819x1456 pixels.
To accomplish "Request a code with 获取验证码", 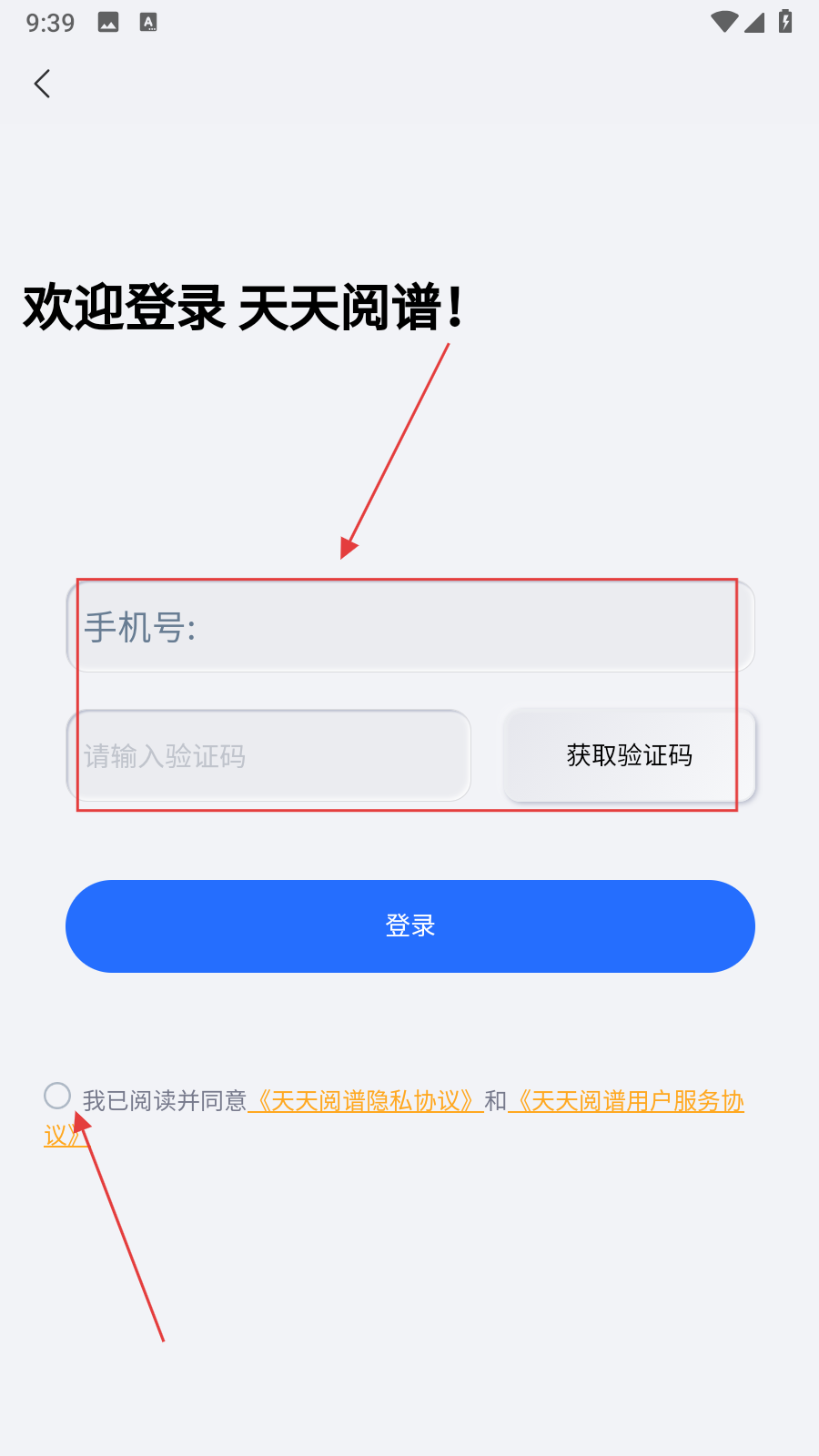I will (x=630, y=755).
